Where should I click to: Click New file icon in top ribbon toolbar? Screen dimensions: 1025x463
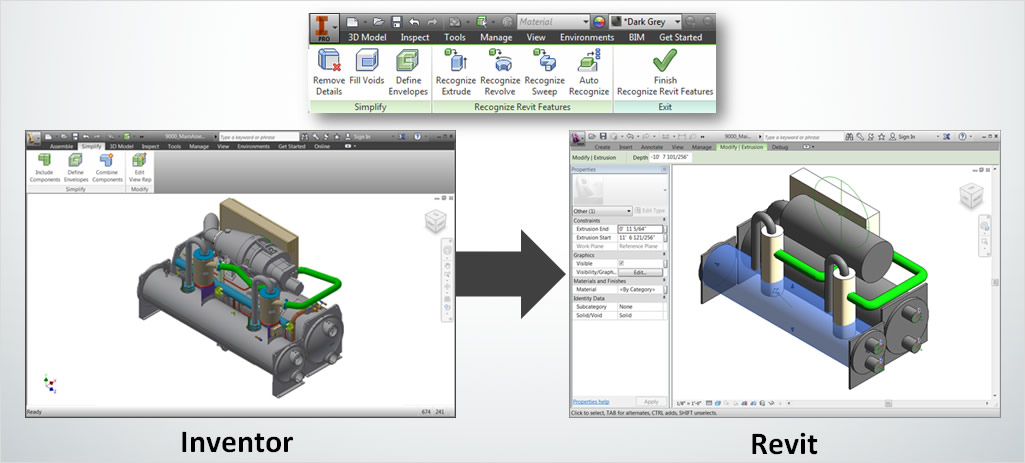point(353,22)
